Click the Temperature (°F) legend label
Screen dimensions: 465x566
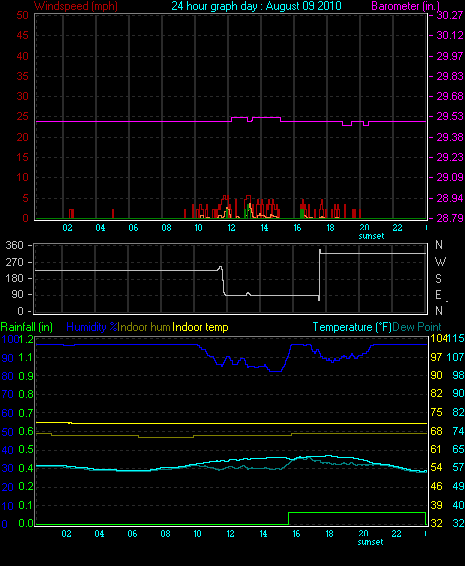point(352,327)
